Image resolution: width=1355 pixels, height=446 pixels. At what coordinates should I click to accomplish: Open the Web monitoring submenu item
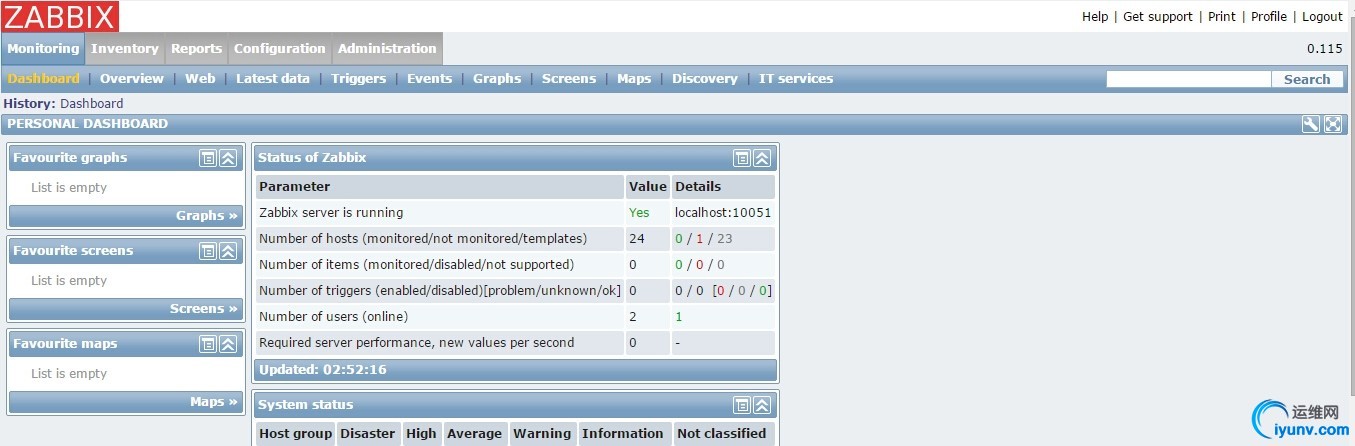coord(200,78)
